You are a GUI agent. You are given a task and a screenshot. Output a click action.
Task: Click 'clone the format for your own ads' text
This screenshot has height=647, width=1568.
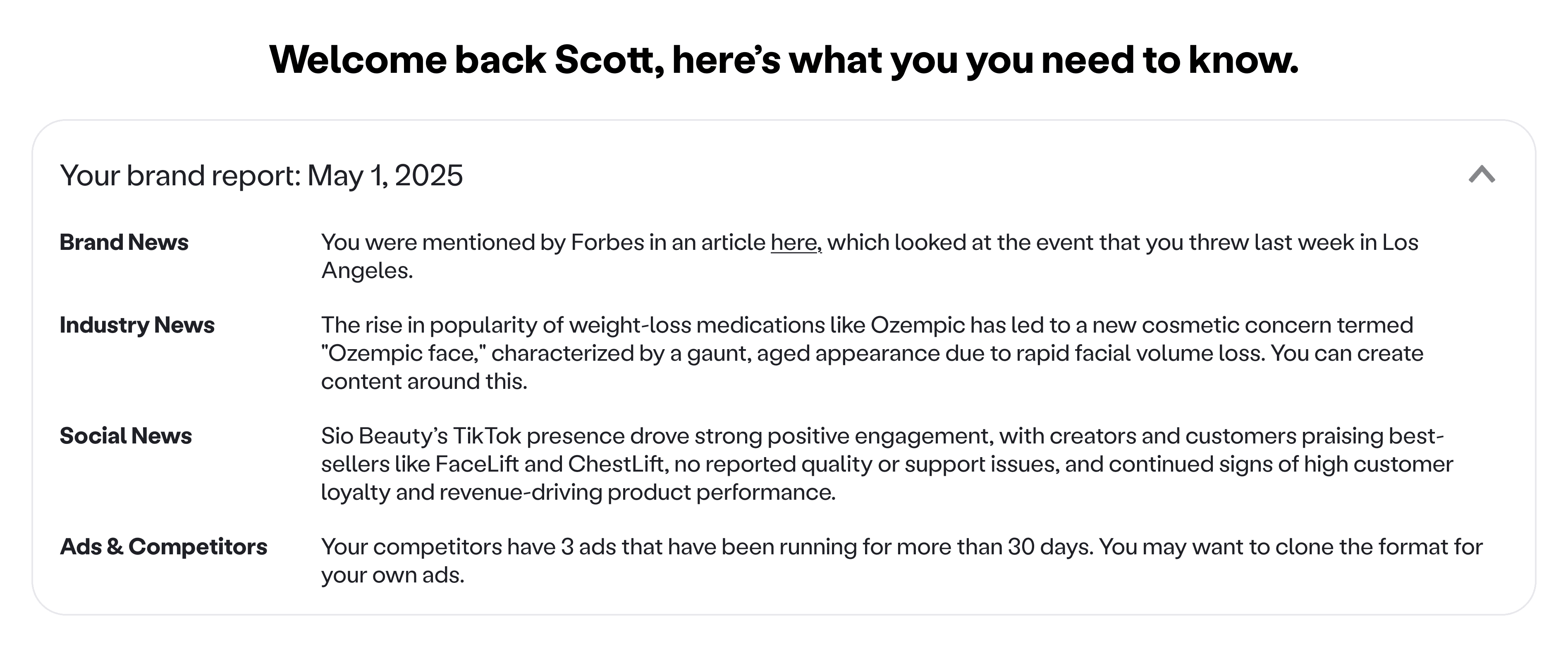[x=901, y=561]
